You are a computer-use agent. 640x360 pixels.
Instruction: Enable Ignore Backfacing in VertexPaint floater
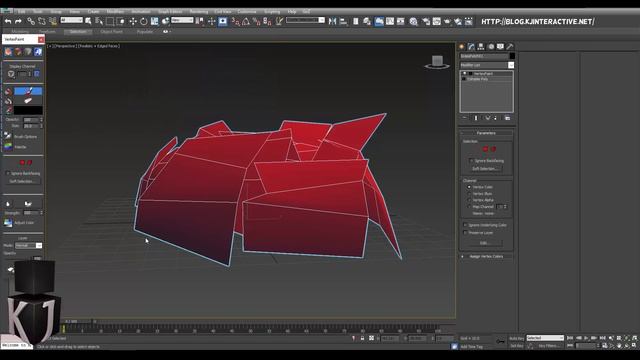click(x=8, y=173)
